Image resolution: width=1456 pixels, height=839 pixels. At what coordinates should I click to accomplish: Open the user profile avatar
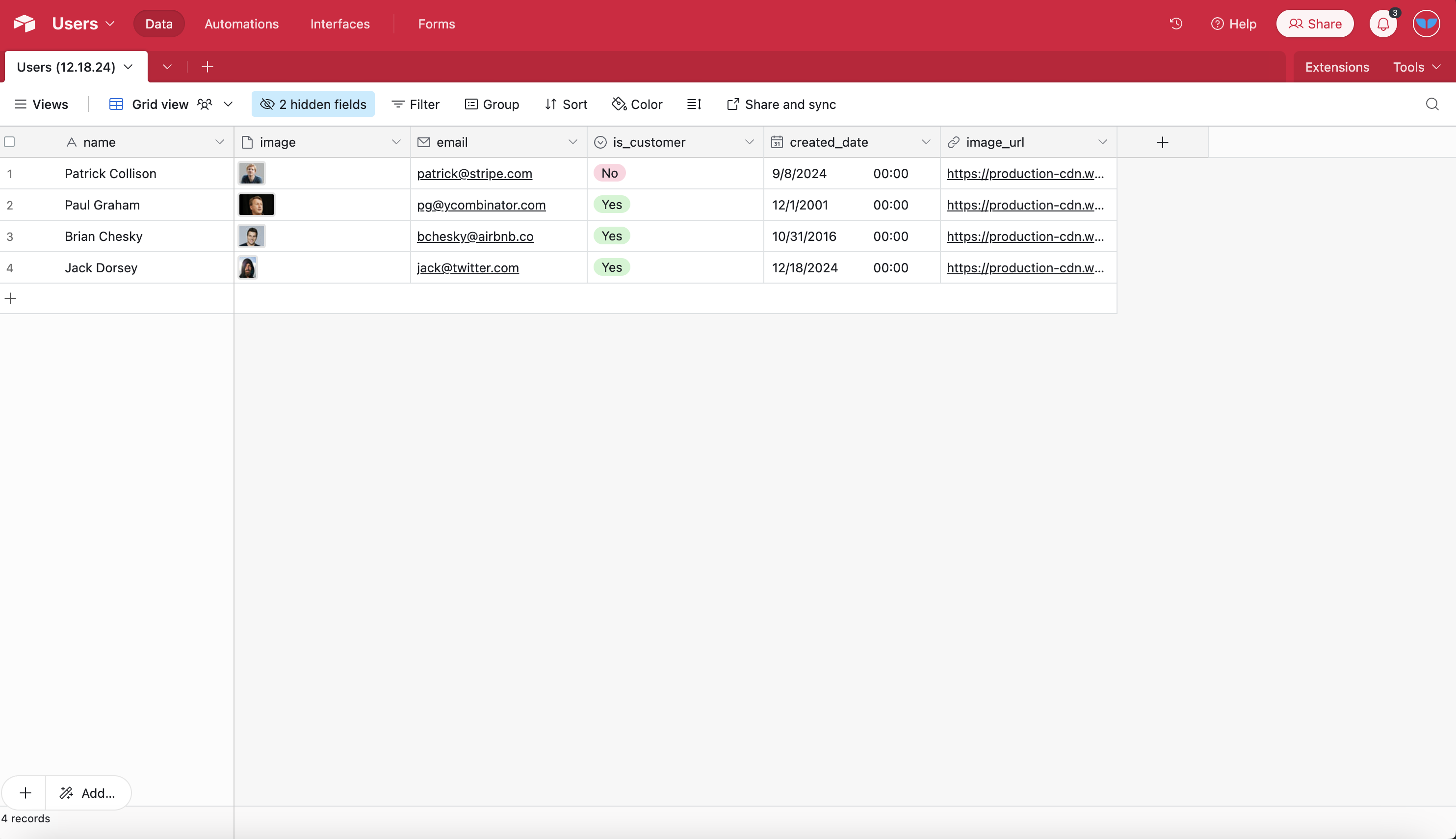tap(1426, 24)
